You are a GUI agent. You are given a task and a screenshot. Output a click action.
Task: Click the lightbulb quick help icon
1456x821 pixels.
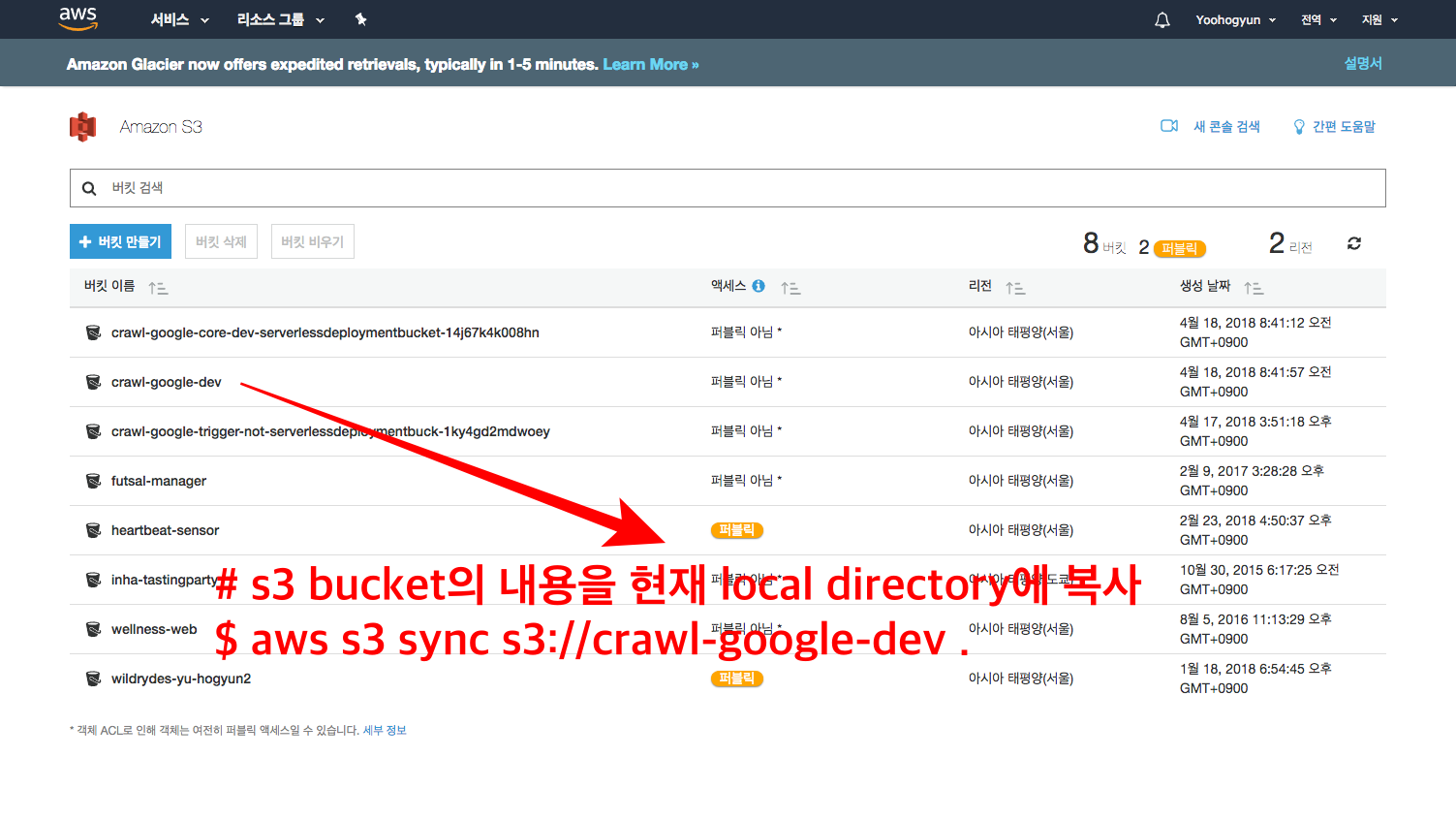[1299, 127]
